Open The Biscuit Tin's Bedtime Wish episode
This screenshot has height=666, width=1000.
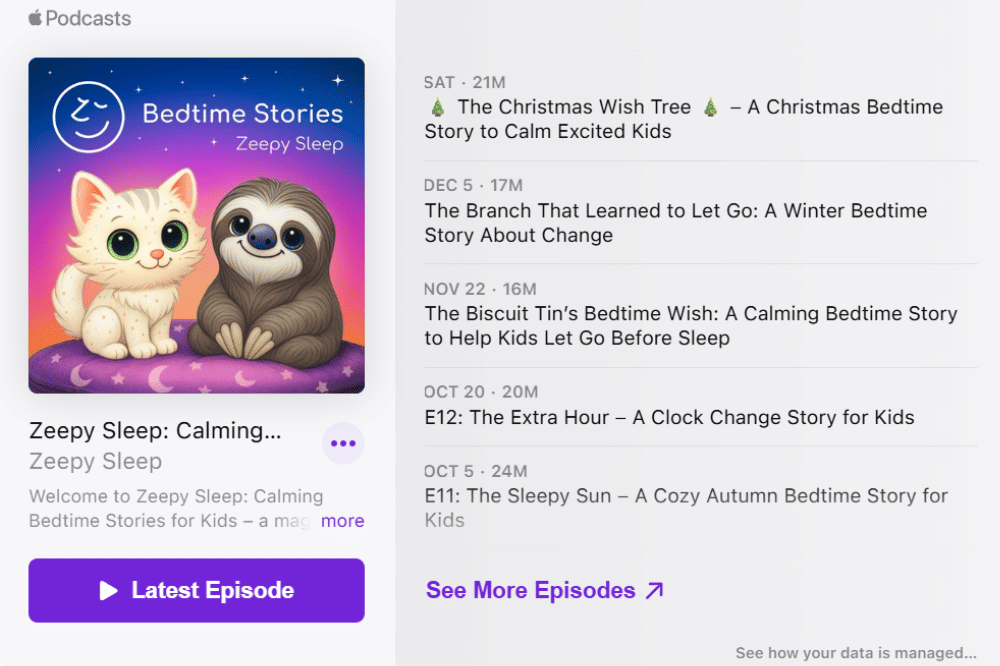690,326
